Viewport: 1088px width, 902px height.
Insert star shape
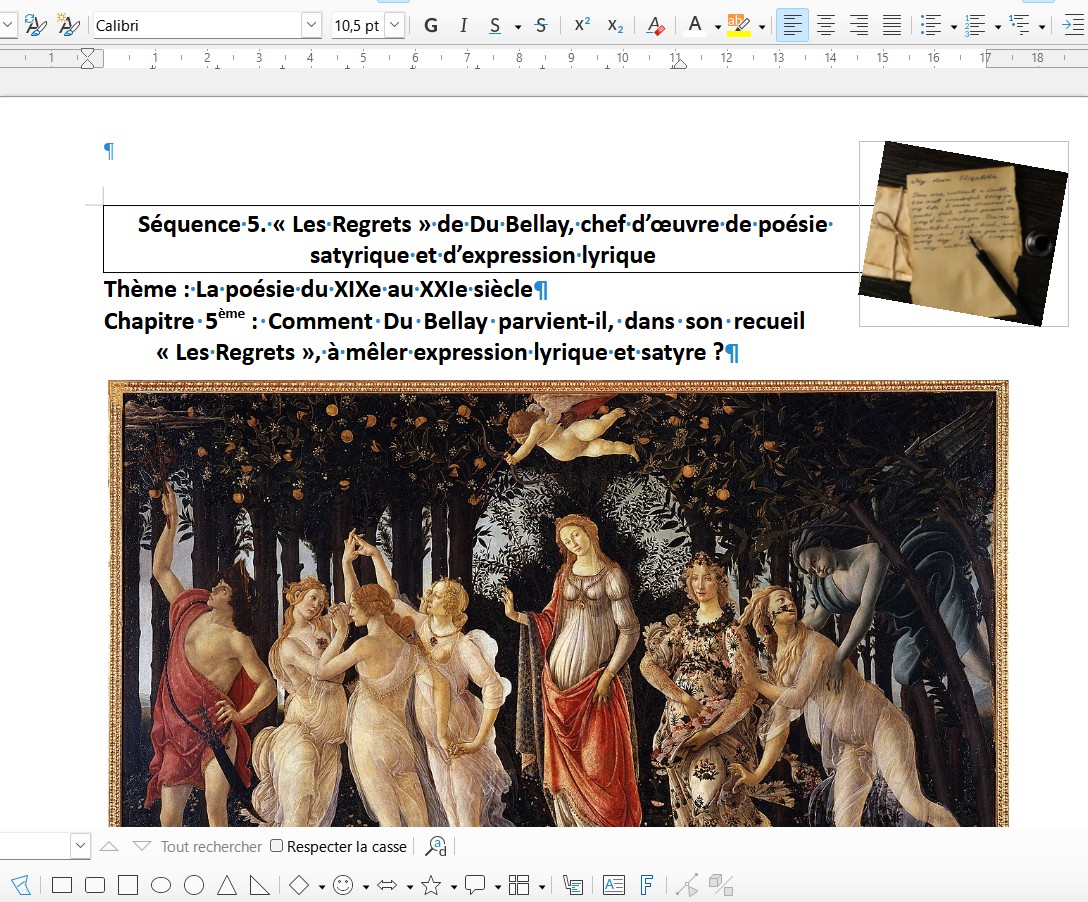click(431, 885)
